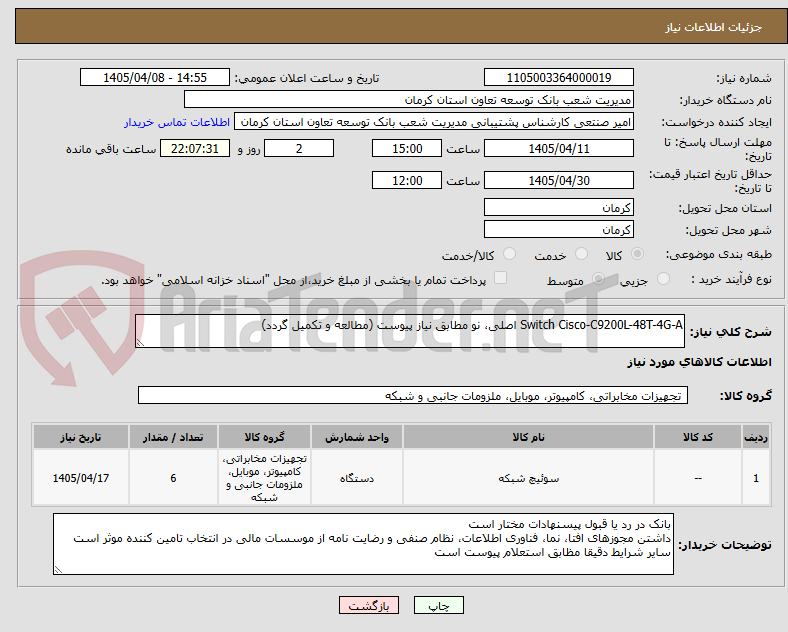Image resolution: width=788 pixels, height=632 pixels.
Task: Select the کالا radio button
Action: [637, 254]
